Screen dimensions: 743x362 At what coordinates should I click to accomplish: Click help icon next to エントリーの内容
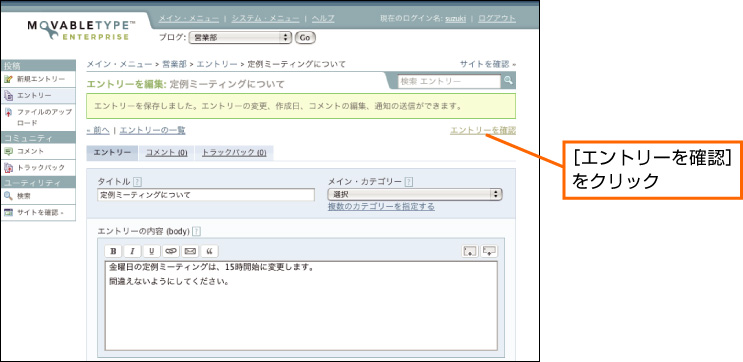(x=197, y=231)
